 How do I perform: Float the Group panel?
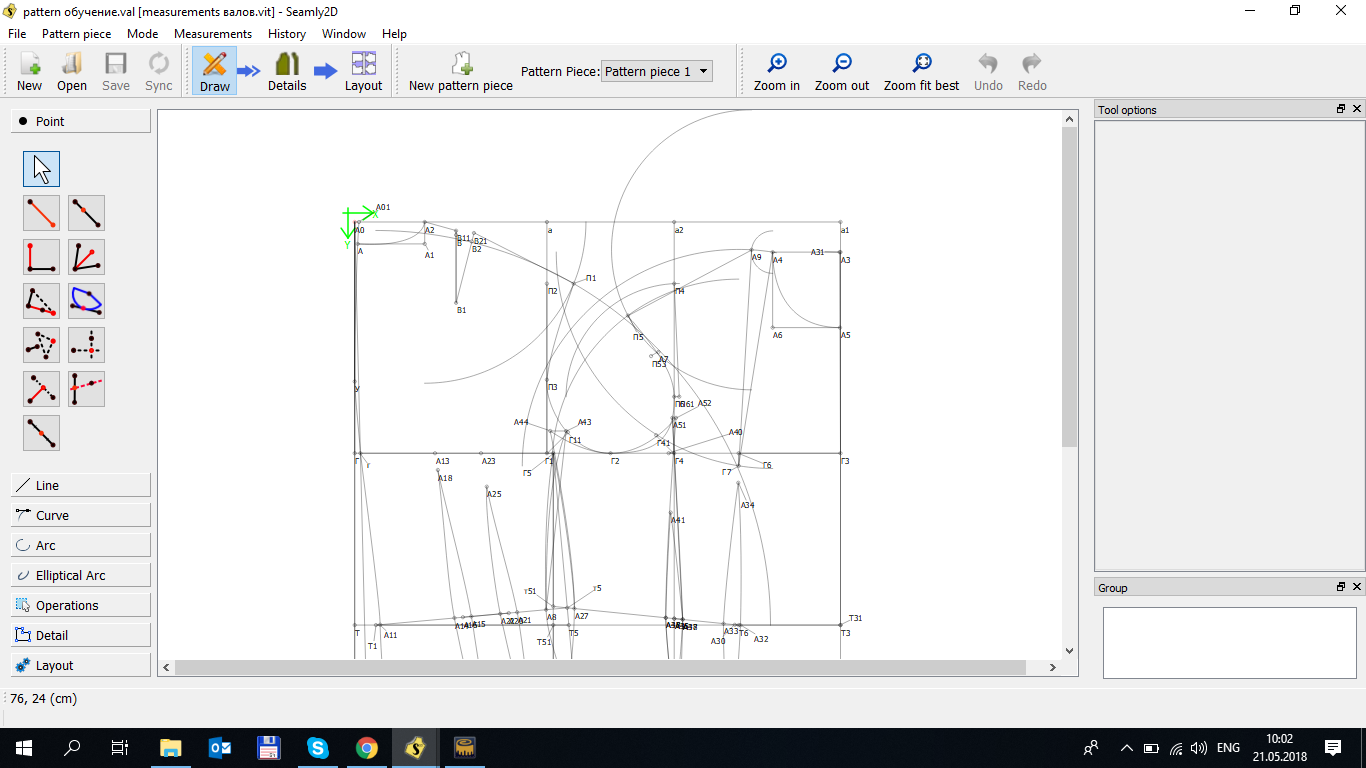pyautogui.click(x=1341, y=587)
